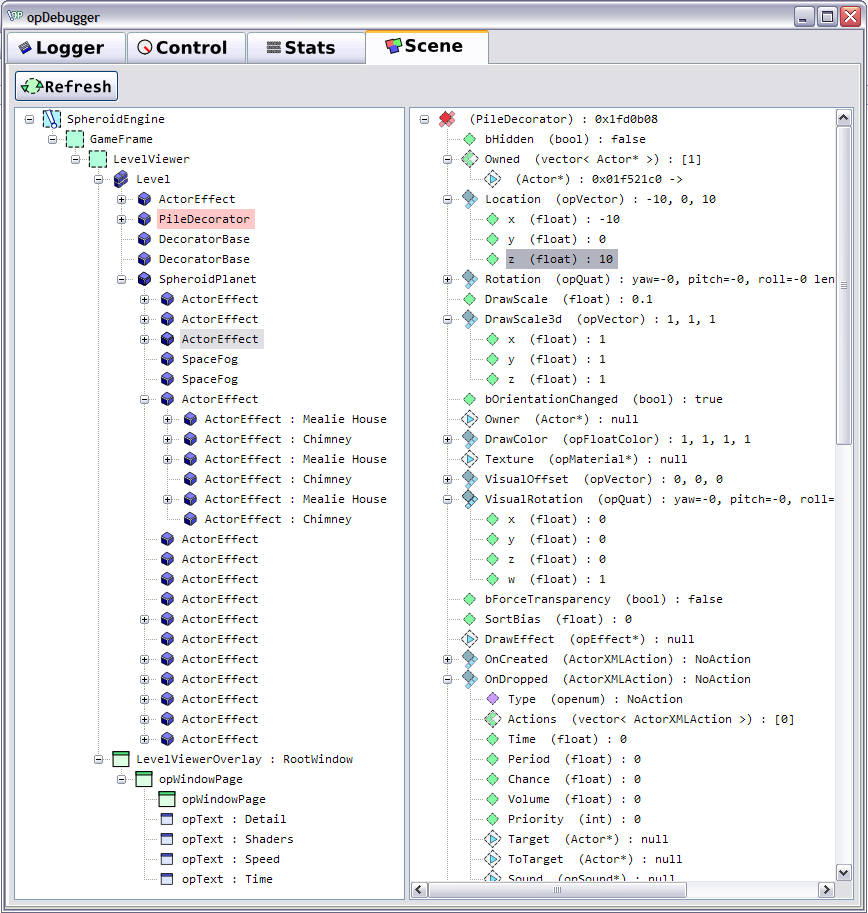Collapse the Location opVector property
Image resolution: width=868 pixels, height=913 pixels.
tap(448, 199)
